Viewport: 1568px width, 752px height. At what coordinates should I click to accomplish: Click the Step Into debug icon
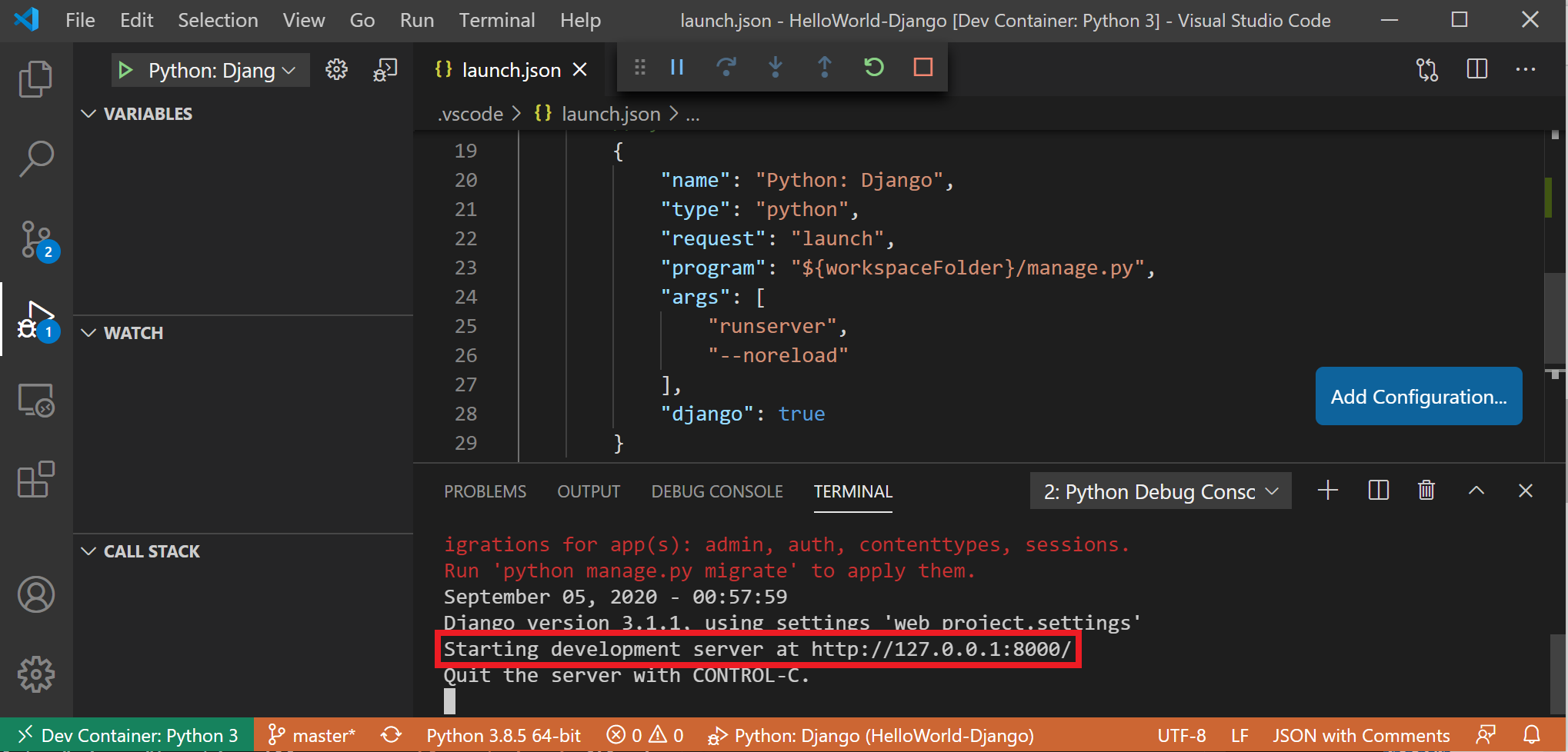(776, 68)
